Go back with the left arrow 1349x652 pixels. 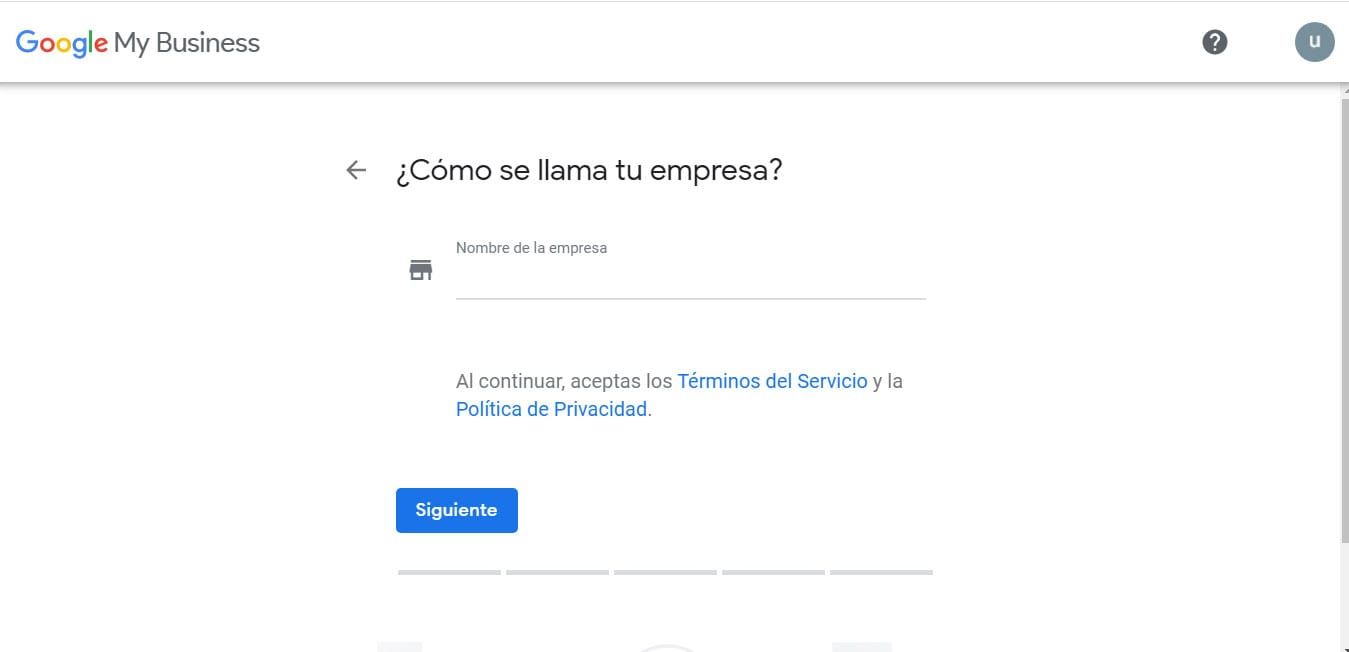pyautogui.click(x=356, y=170)
